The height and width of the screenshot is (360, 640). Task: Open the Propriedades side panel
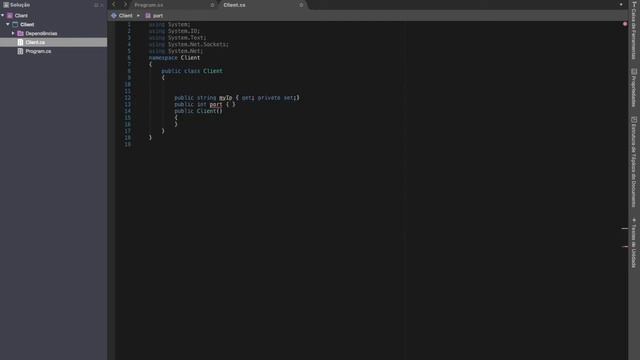(634, 88)
